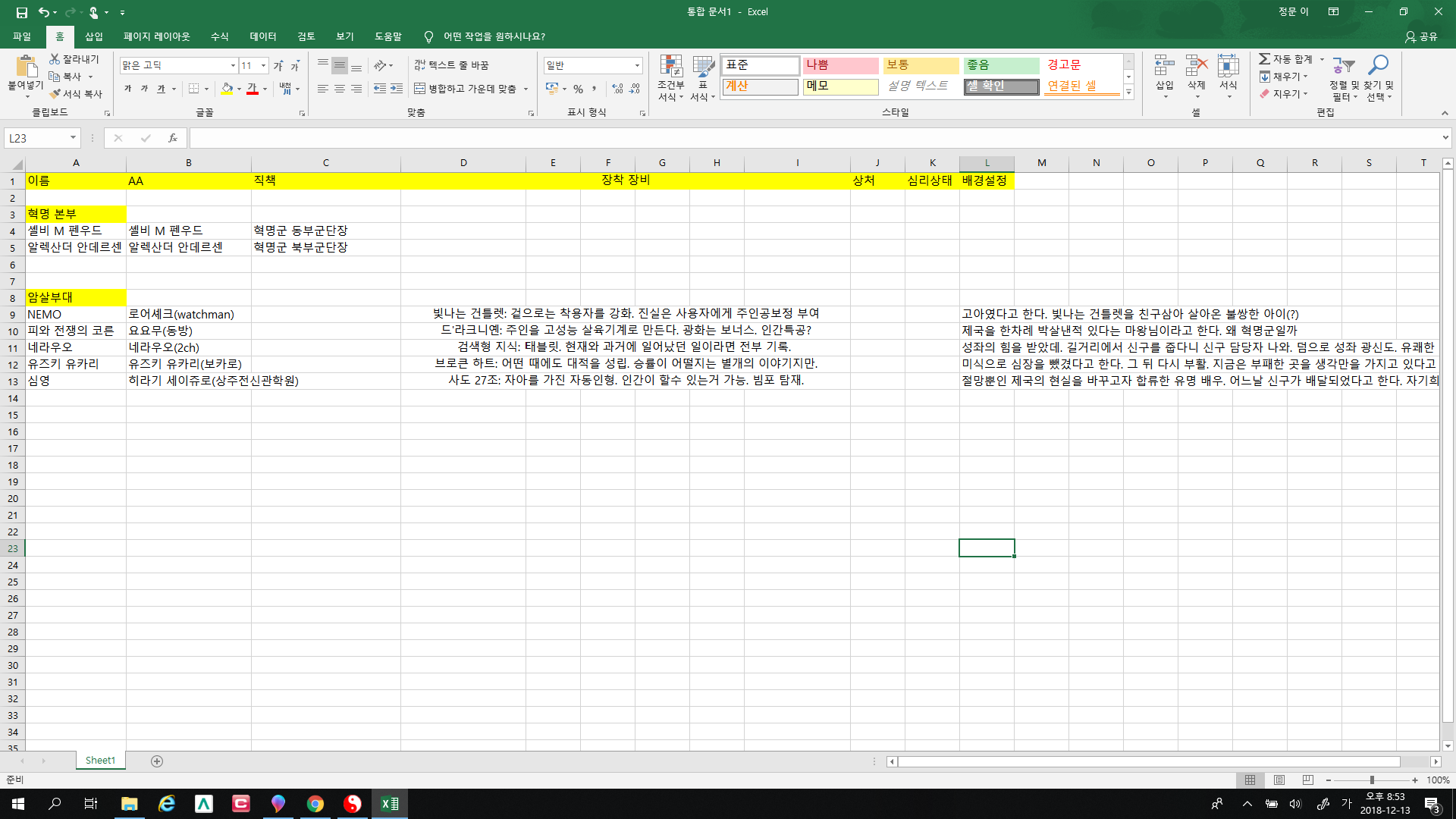Toggle Wrap Text (텍스트 줄 바꿈)

[451, 65]
